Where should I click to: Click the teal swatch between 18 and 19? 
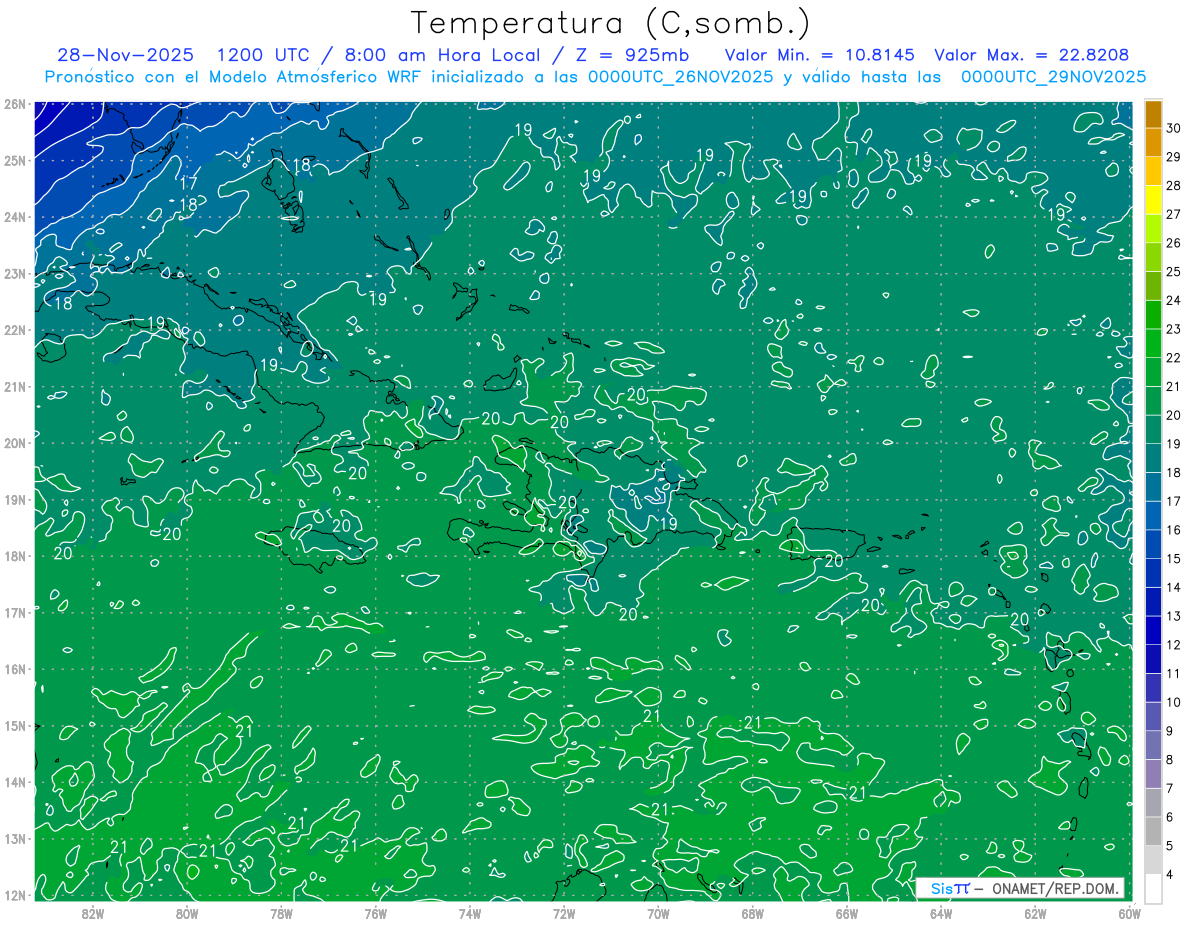(x=1153, y=458)
